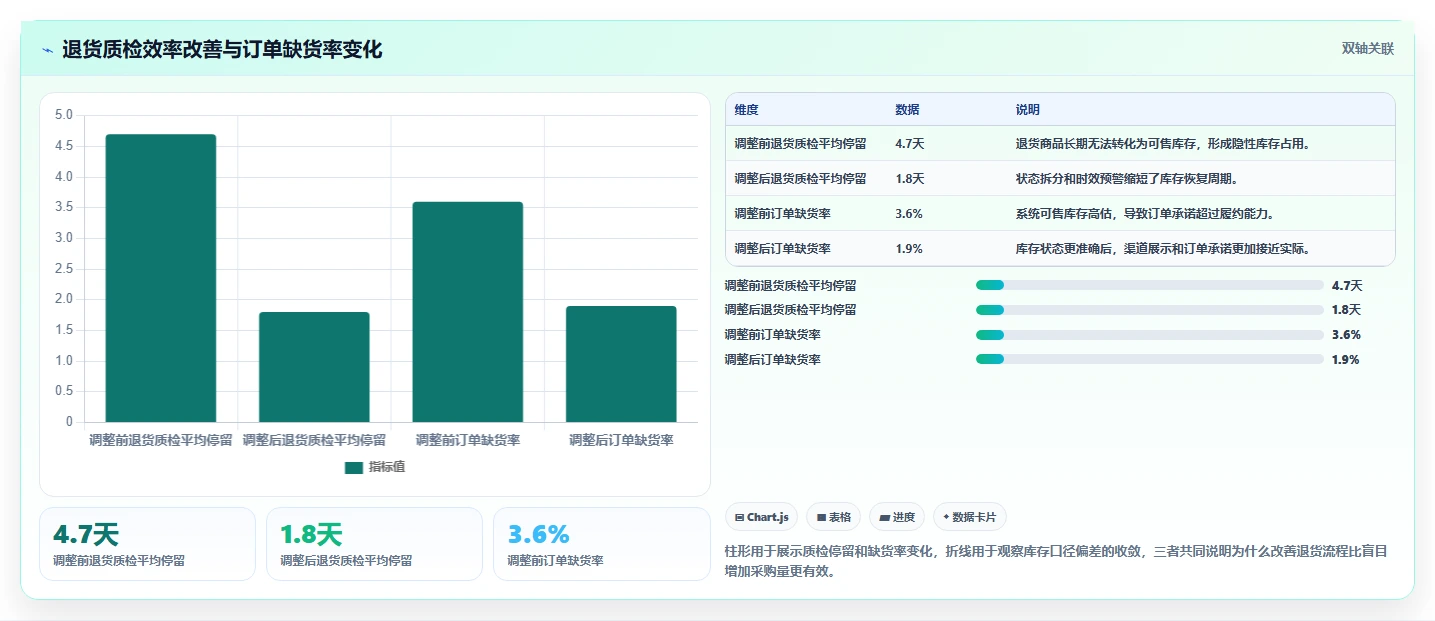
Task: Select the 表格 tag chip
Action: 833,517
